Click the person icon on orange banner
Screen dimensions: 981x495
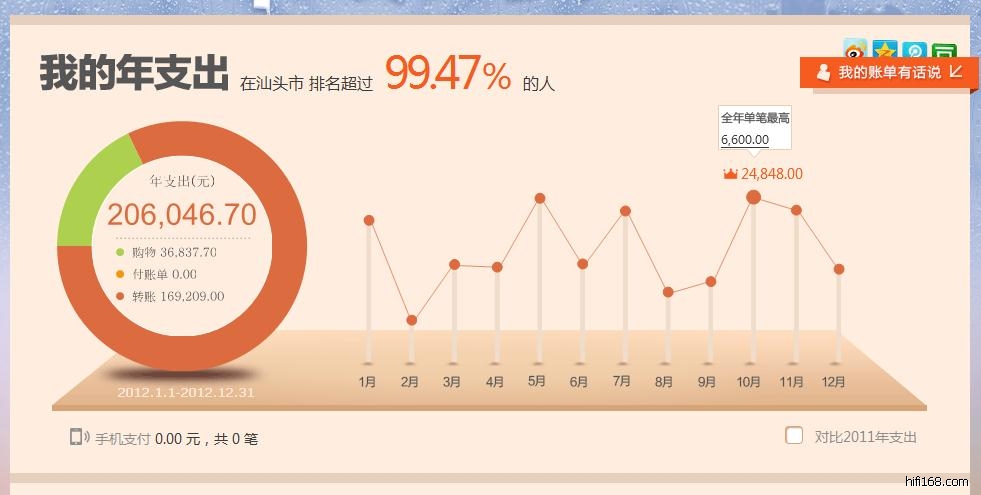(x=823, y=72)
